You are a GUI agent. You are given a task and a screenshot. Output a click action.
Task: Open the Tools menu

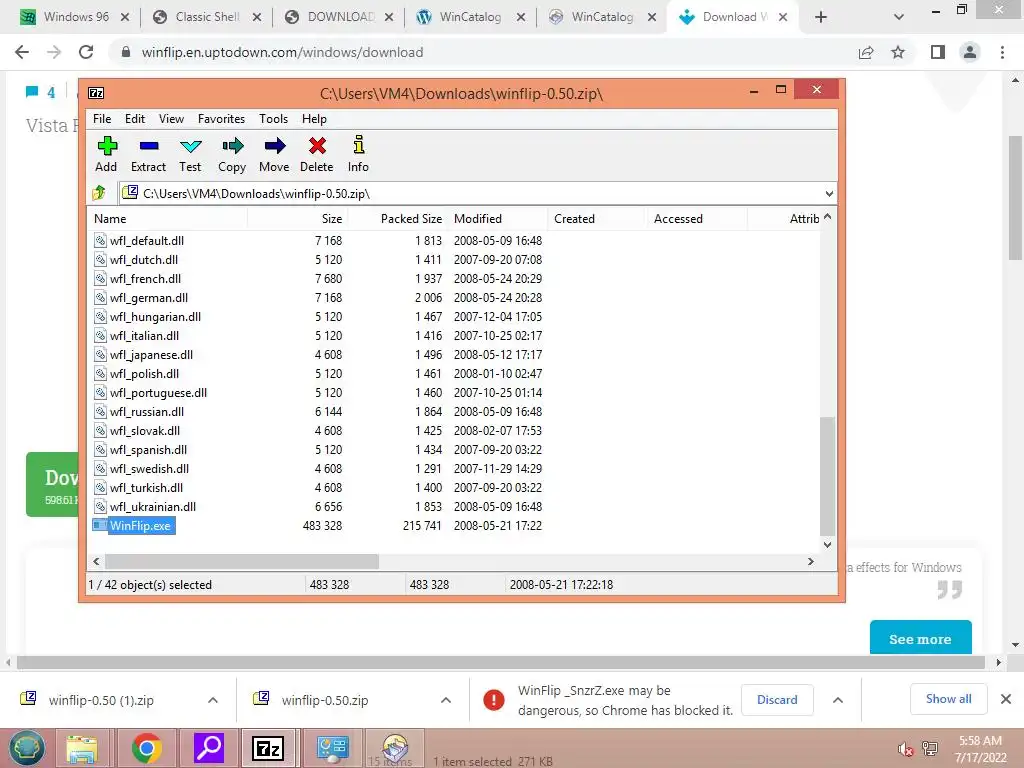pyautogui.click(x=273, y=119)
